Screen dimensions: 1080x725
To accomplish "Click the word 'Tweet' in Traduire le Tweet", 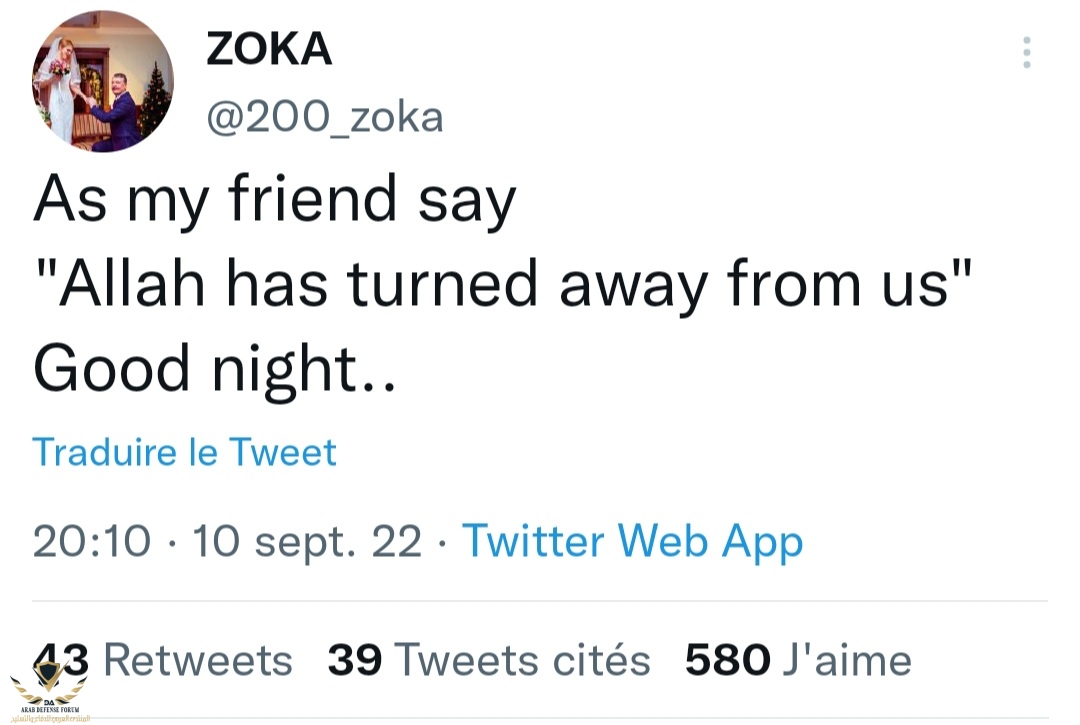I will tap(283, 453).
